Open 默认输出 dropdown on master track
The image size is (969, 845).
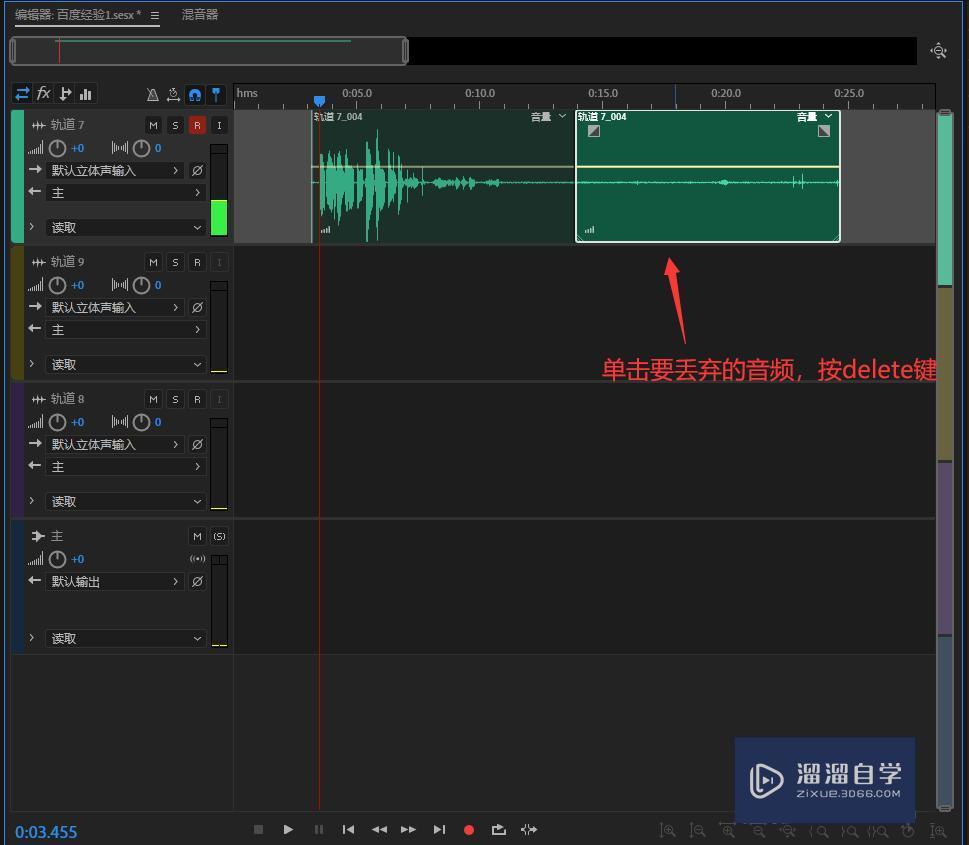pyautogui.click(x=115, y=582)
